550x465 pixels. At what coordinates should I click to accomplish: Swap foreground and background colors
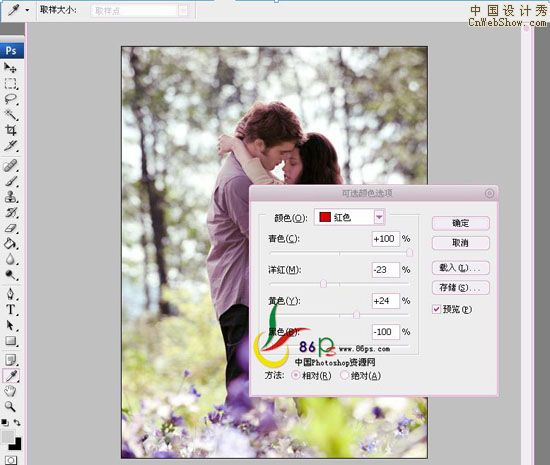pos(17,423)
